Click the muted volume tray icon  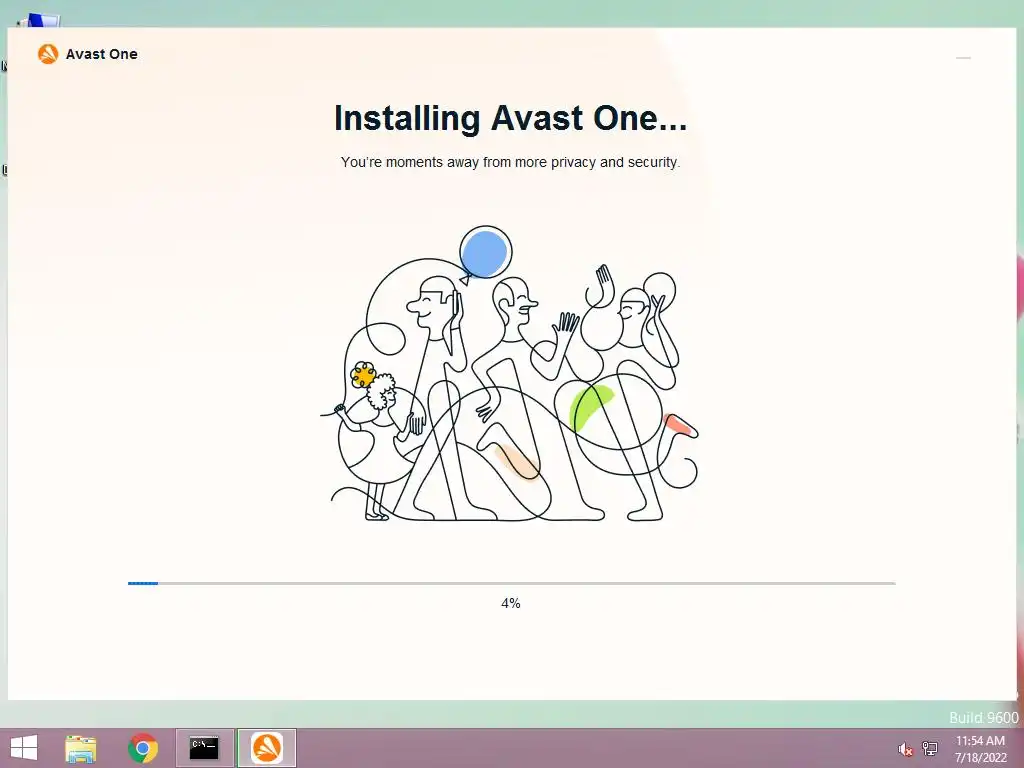tap(905, 749)
